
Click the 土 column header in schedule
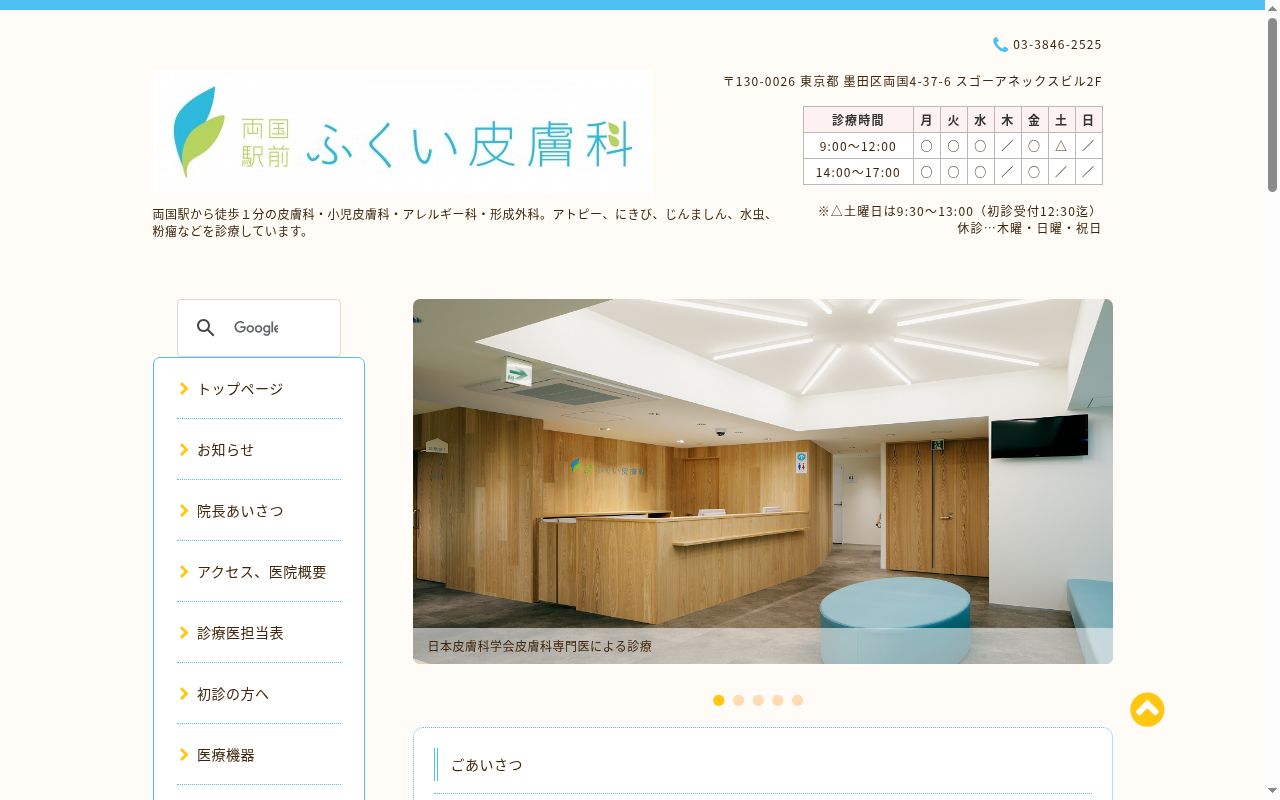click(1061, 120)
